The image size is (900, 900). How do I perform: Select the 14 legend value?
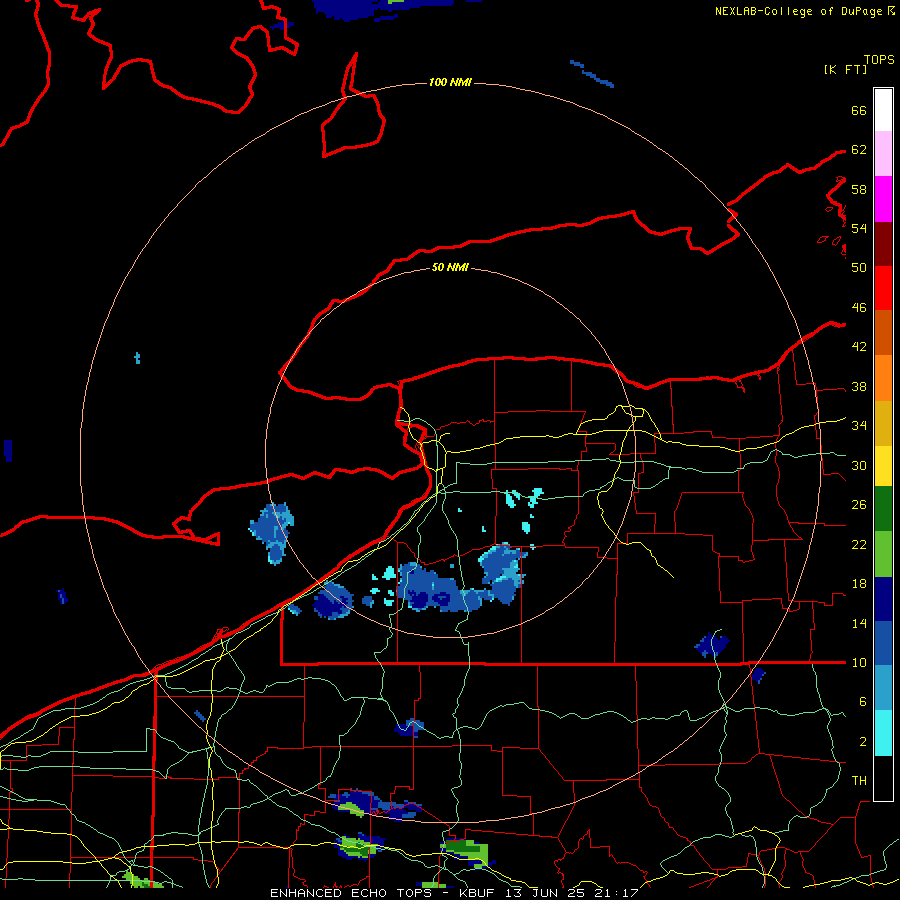coord(859,623)
